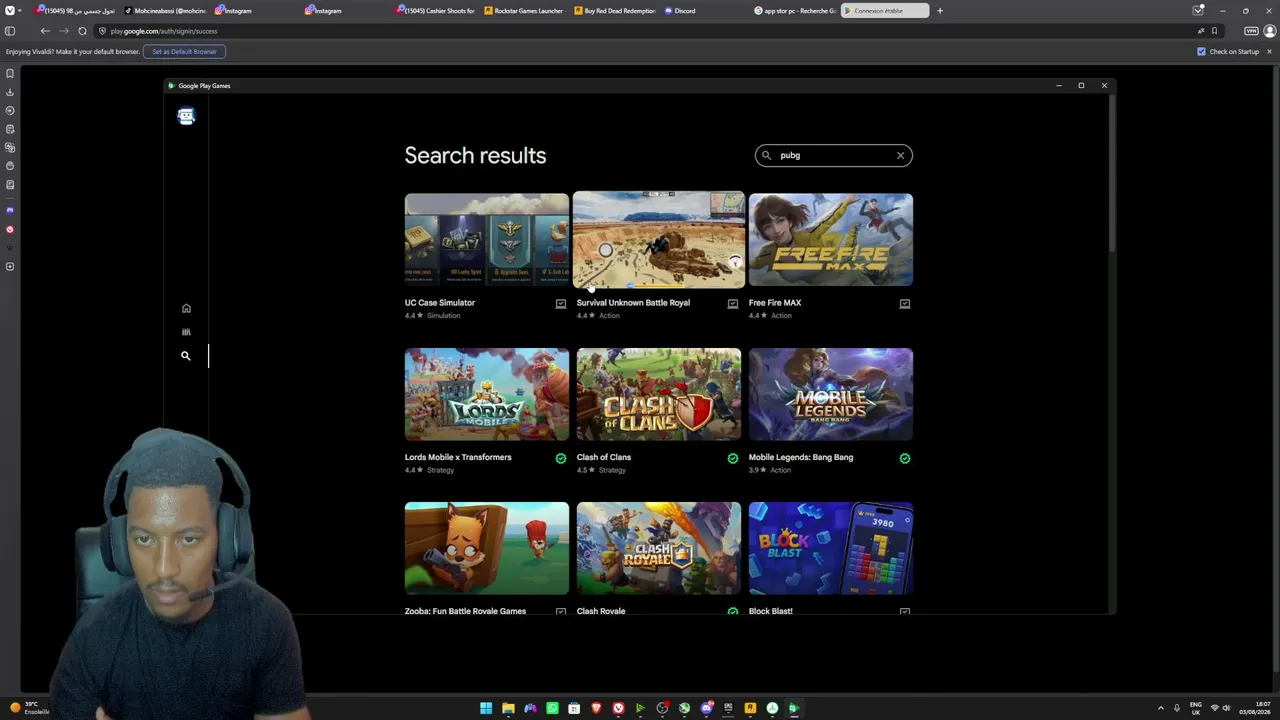Show hidden system tray icons
This screenshot has width=1280, height=720.
tap(1161, 708)
